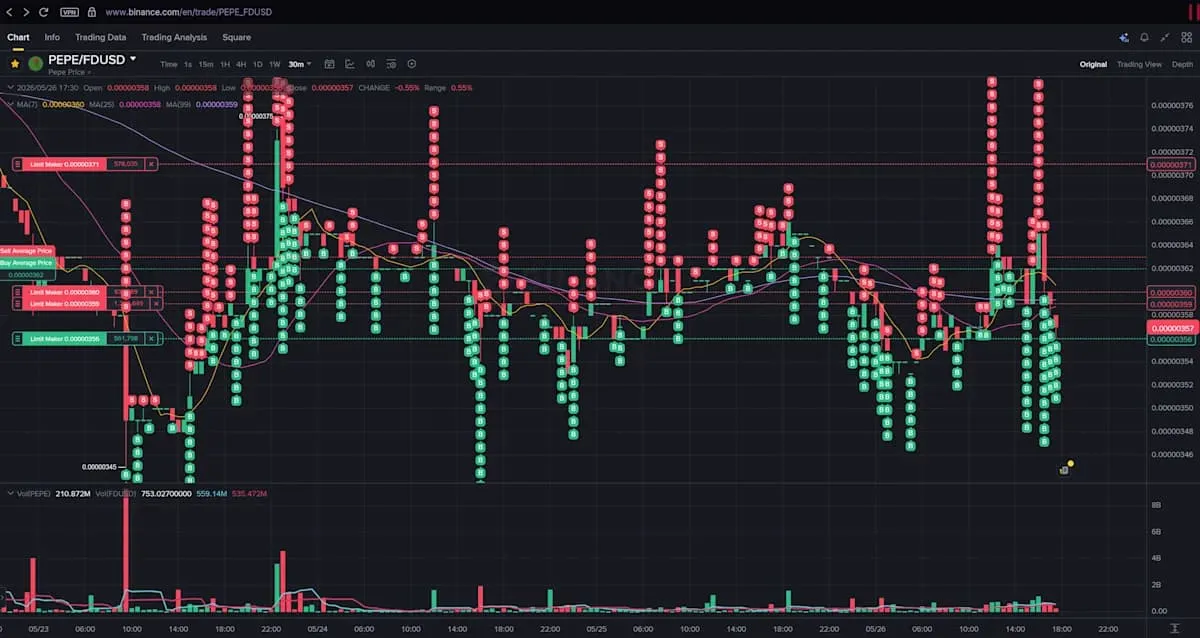Select the 15m interval
This screenshot has height=638, width=1200.
pyautogui.click(x=205, y=64)
